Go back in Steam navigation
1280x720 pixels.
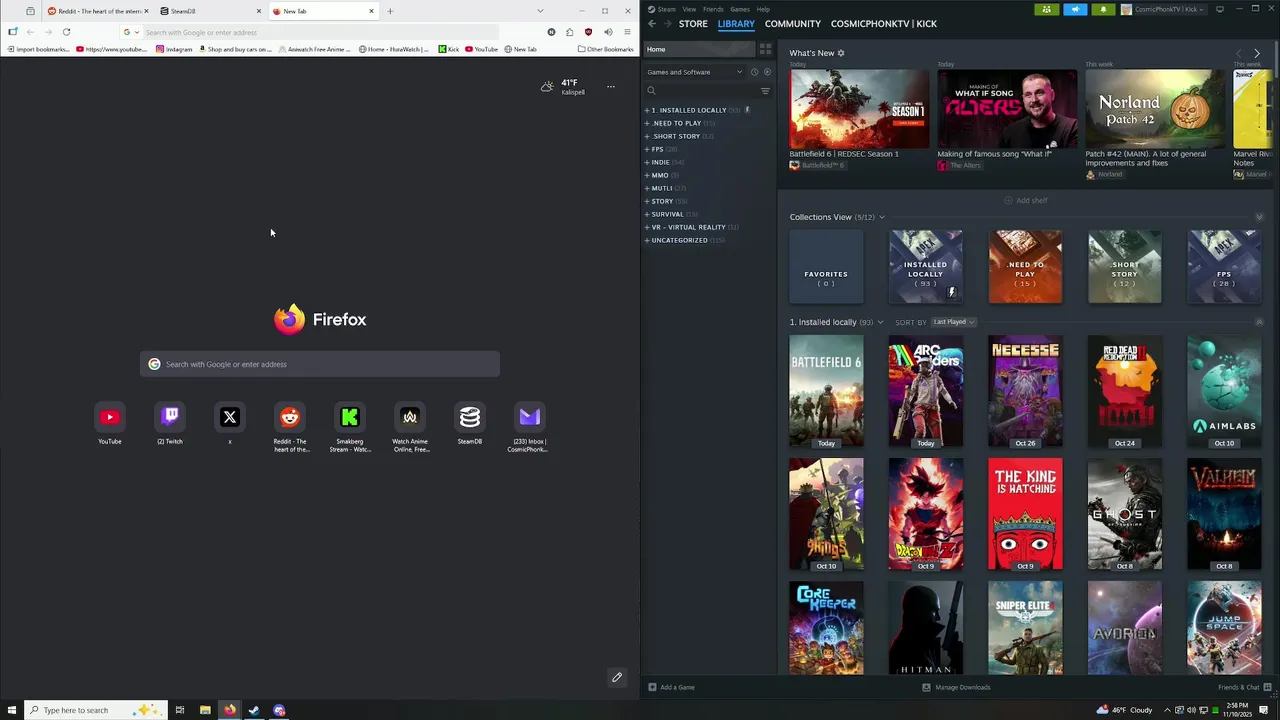point(652,23)
